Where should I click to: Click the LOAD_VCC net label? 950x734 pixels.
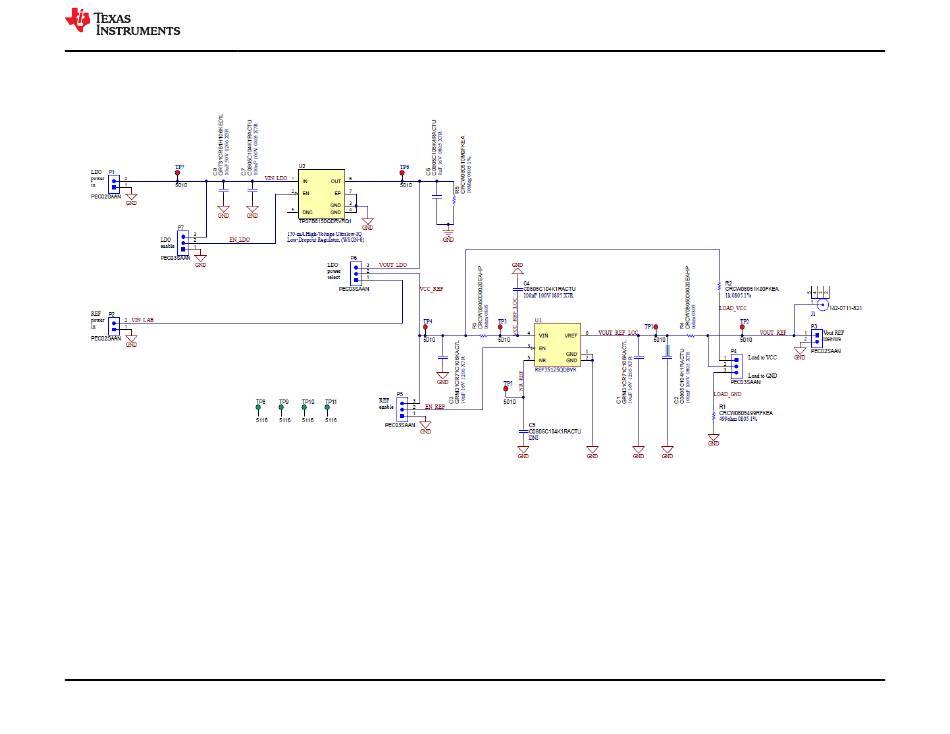pos(734,308)
